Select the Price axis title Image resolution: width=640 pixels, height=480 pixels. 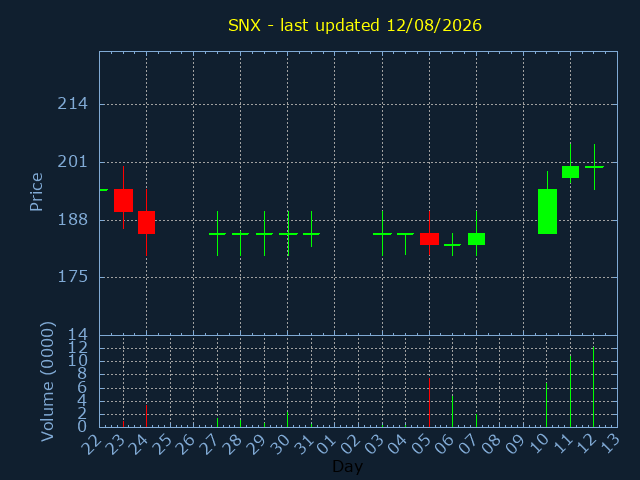[x=36, y=192]
